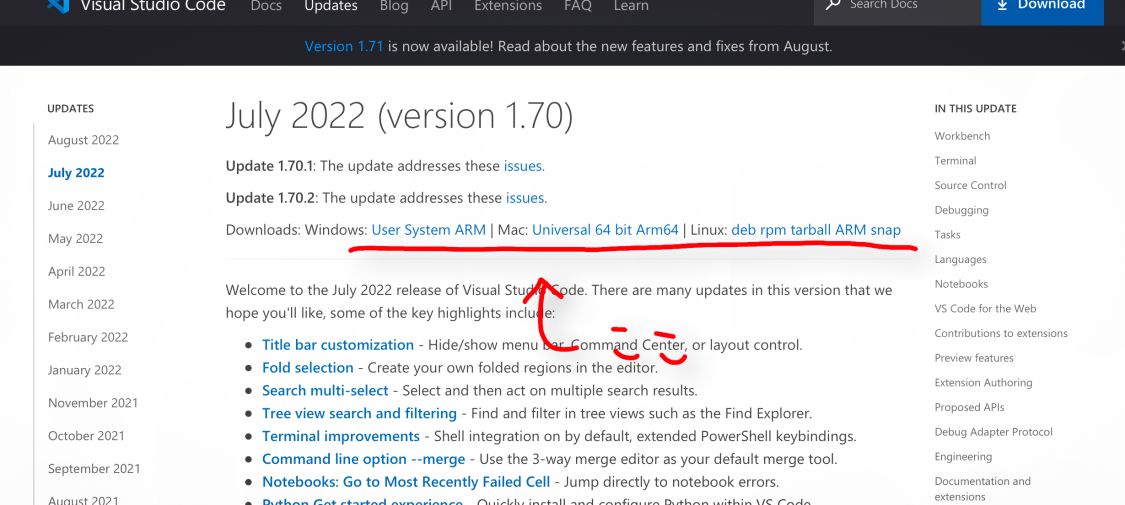
Task: Open Tree view search and filtering link
Action: (359, 414)
